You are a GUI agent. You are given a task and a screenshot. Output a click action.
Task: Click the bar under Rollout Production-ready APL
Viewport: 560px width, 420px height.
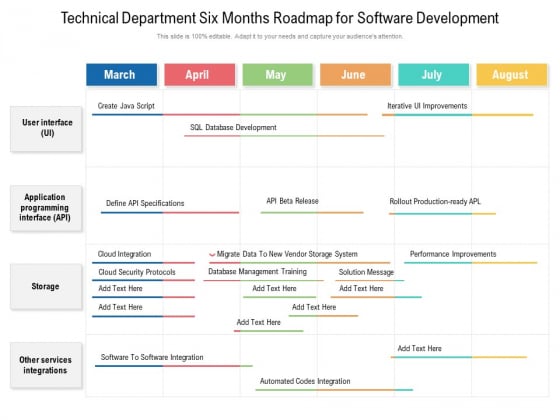tap(442, 214)
